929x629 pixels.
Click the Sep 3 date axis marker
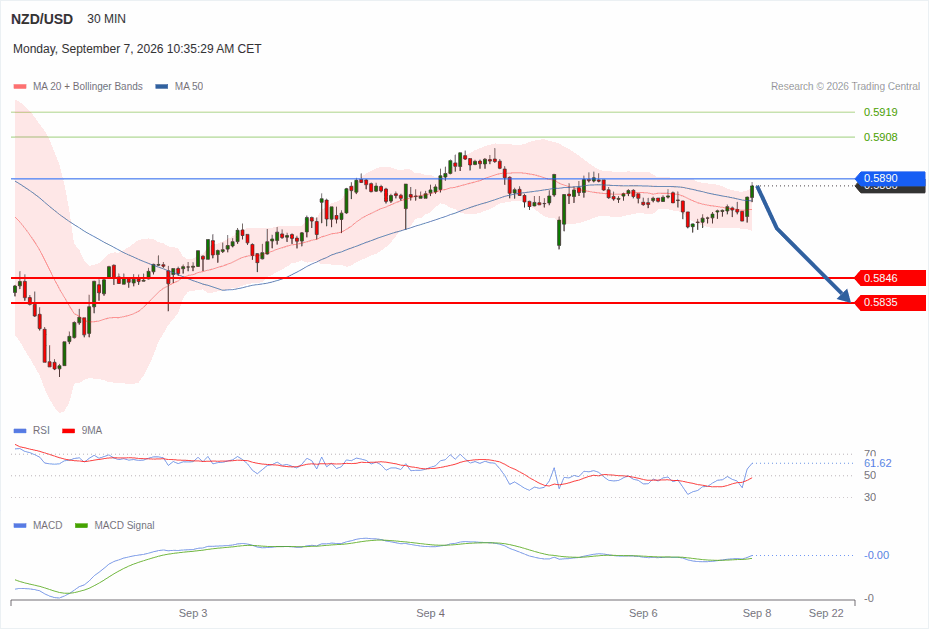point(193,613)
